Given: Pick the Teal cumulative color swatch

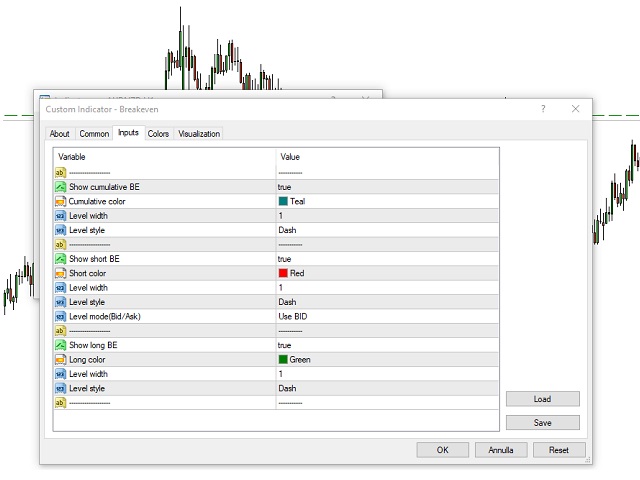Looking at the screenshot, I should [x=283, y=201].
